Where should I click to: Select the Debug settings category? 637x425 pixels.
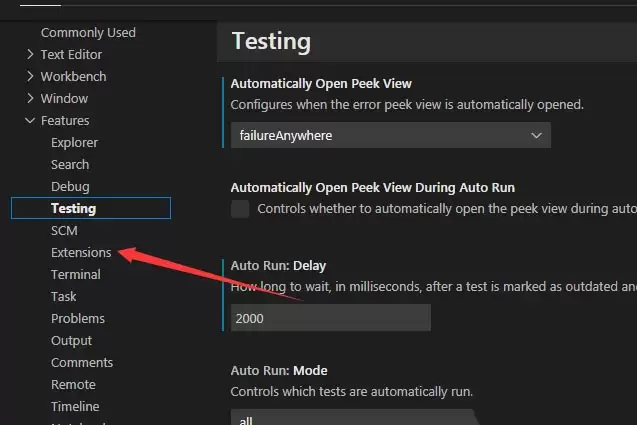[x=70, y=186]
